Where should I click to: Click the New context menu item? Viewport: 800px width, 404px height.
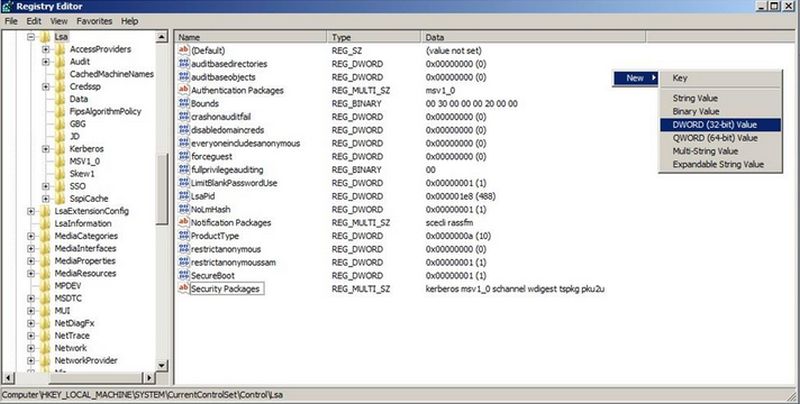[635, 78]
